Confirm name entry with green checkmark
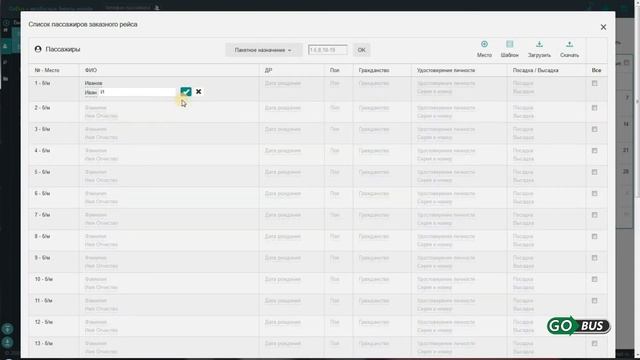Screen dimensions: 640x360 [x=186, y=92]
